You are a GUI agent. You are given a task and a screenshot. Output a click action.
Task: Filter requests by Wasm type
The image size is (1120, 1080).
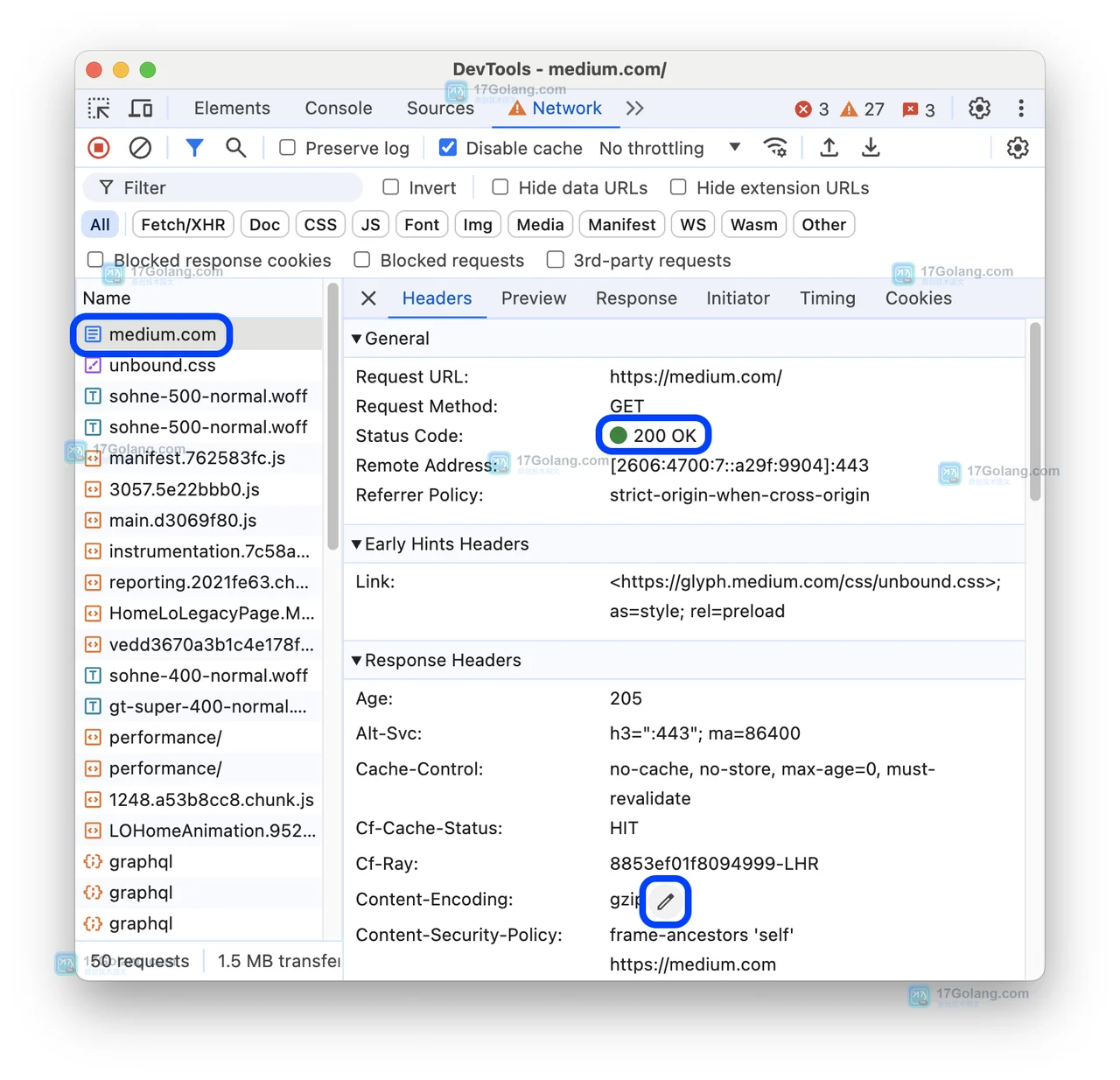coord(754,225)
